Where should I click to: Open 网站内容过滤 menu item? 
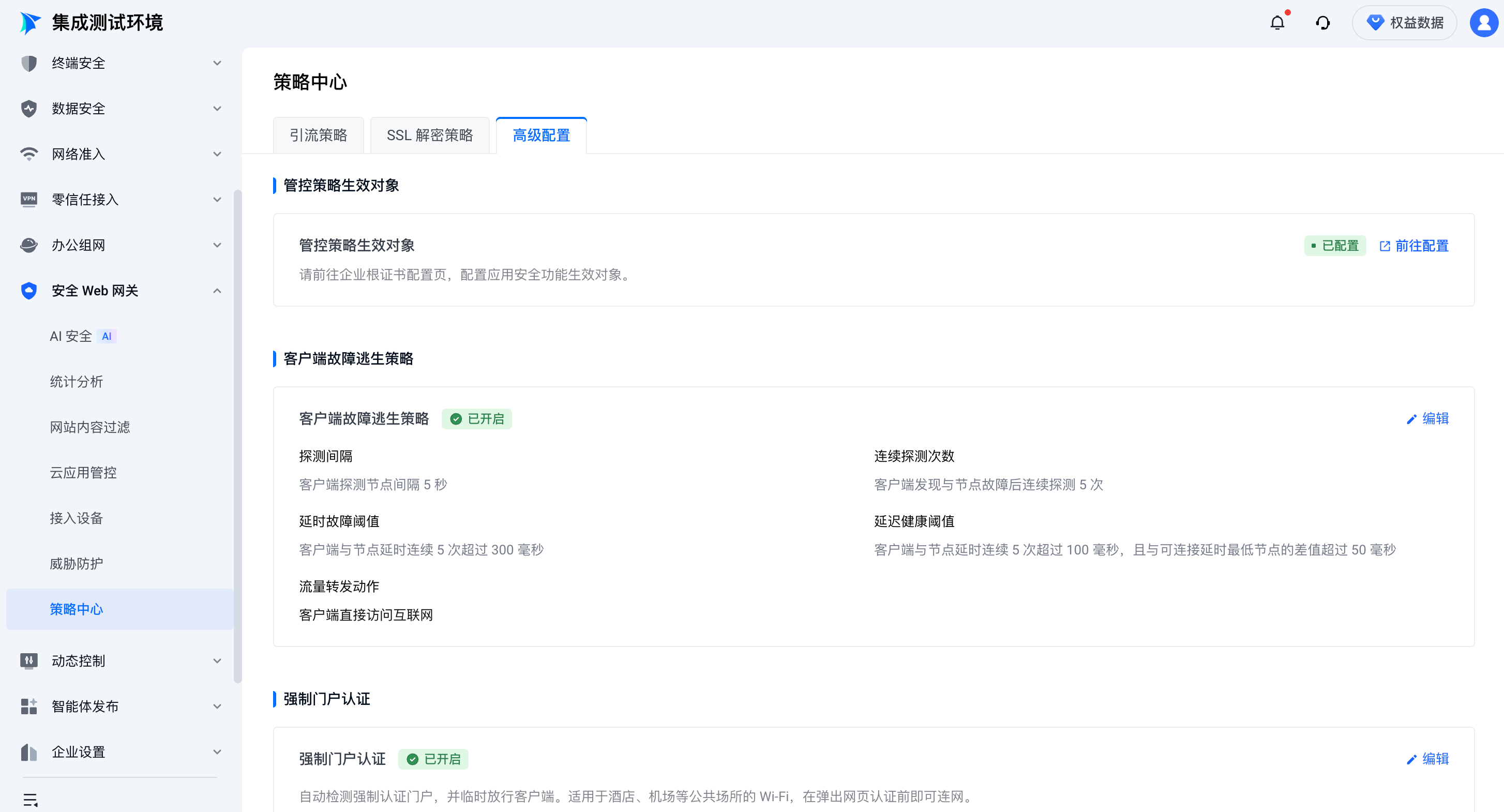119,427
